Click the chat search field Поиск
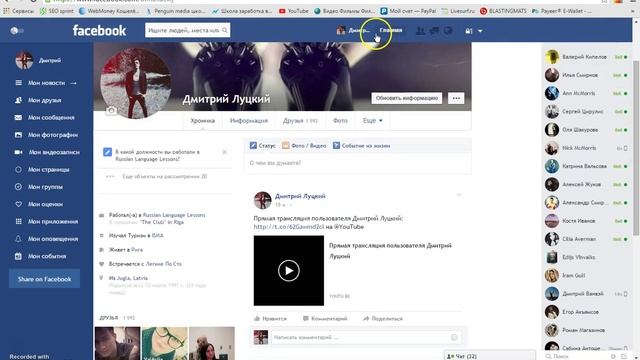The image size is (640, 360). click(x=578, y=356)
